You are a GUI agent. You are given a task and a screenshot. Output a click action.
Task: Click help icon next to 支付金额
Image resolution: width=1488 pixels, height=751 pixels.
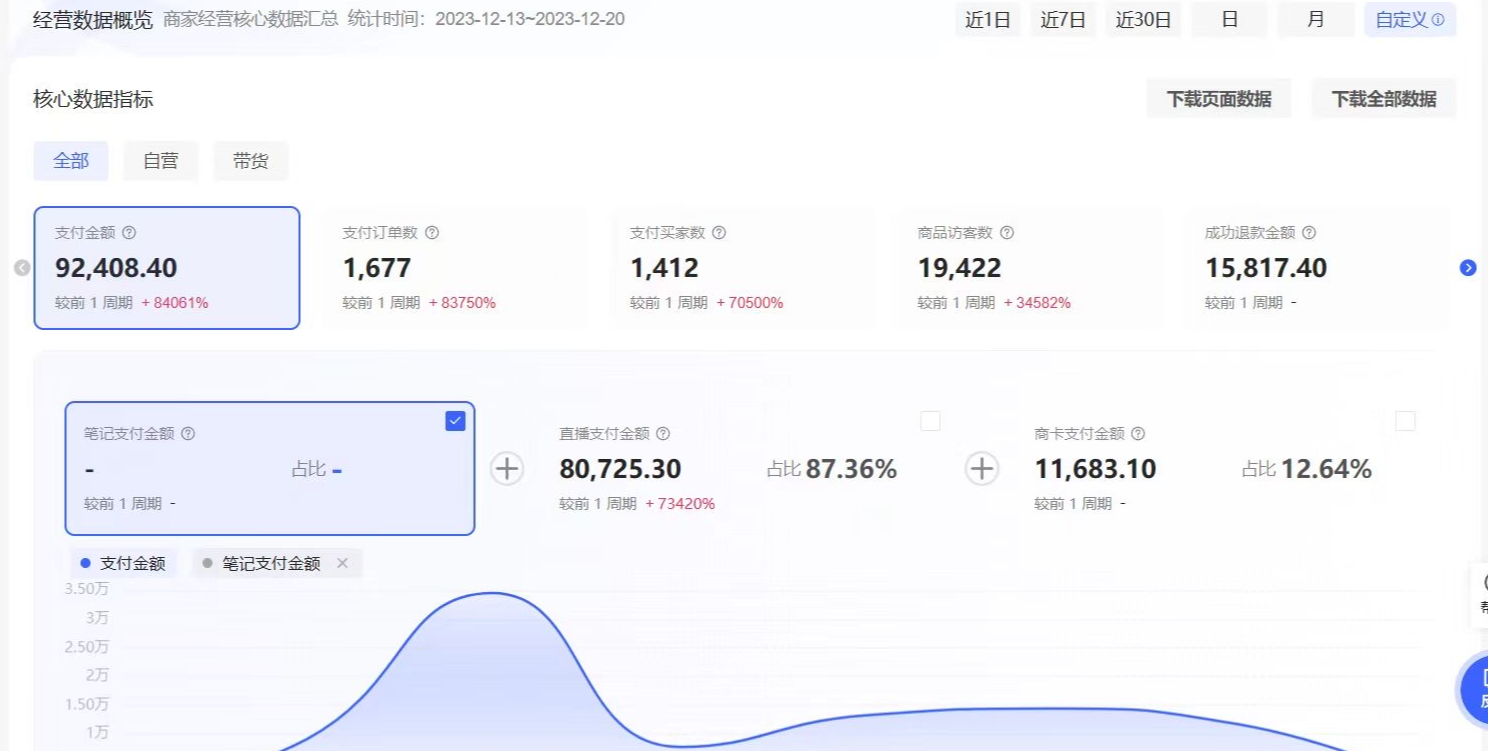point(129,233)
